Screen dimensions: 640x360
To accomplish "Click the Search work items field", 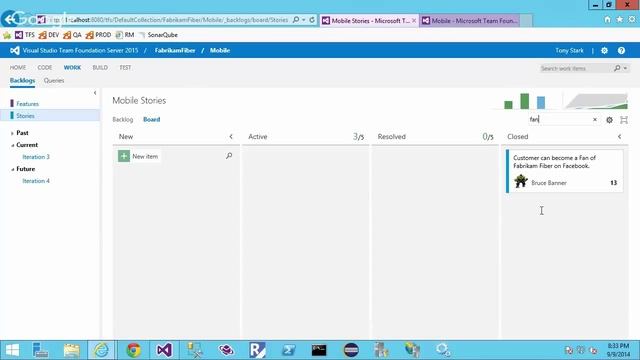I will 576,68.
